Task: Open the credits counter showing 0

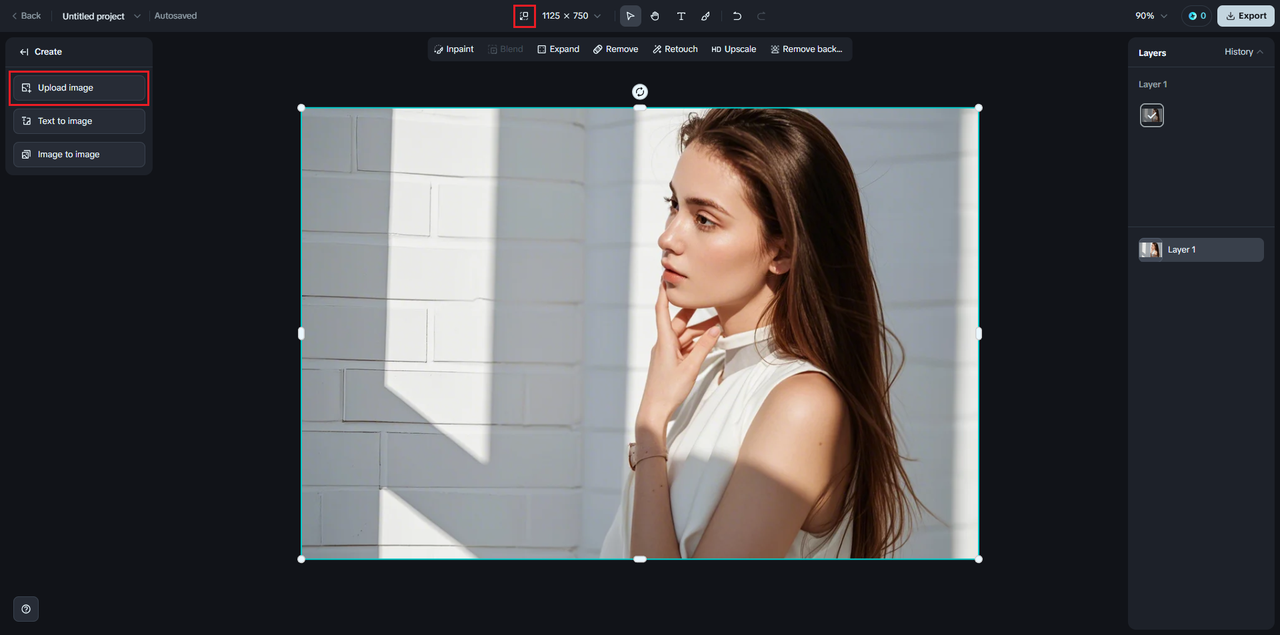Action: 1196,16
